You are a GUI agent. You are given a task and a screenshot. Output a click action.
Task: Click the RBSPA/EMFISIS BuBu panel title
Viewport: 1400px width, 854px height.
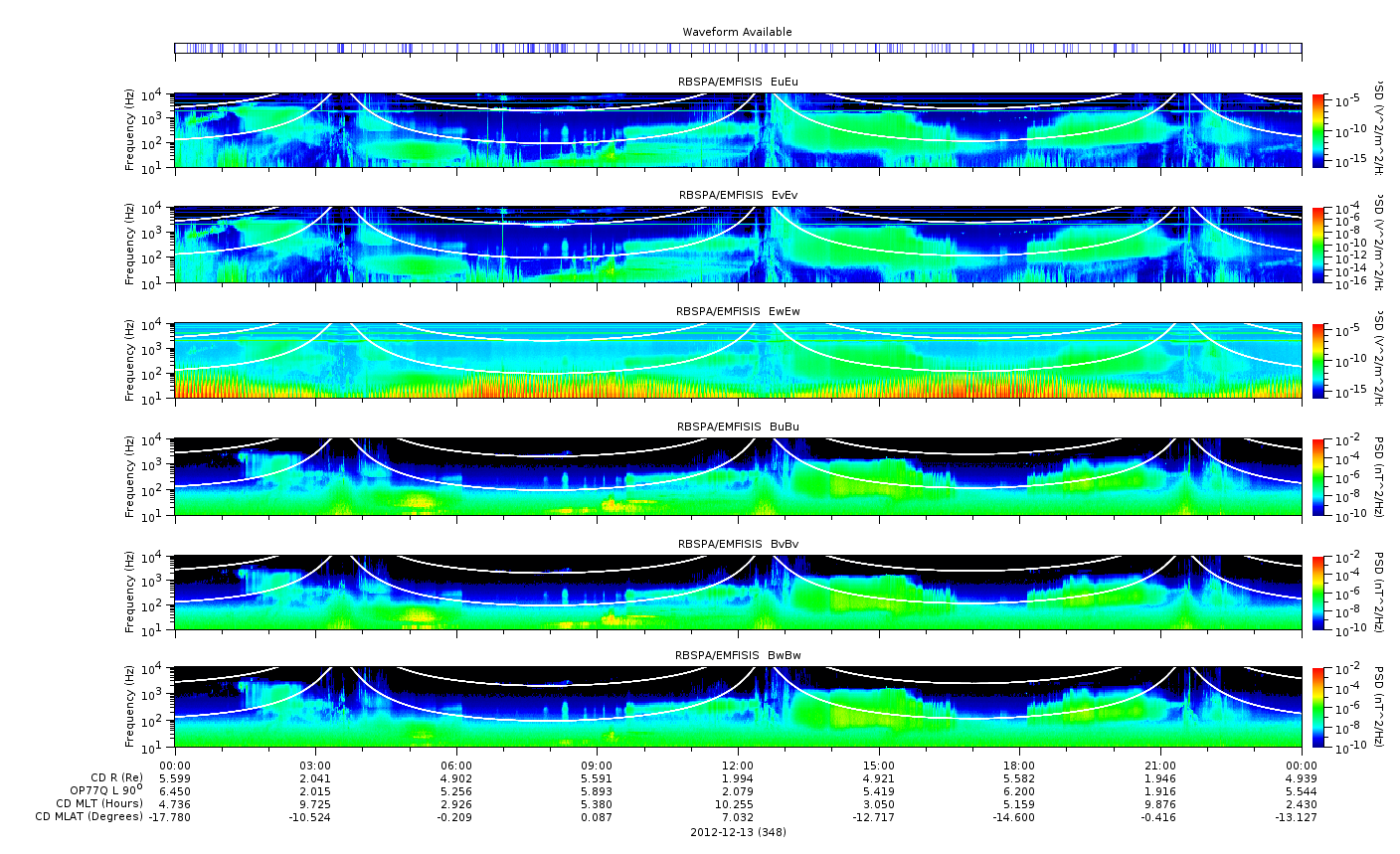coord(737,427)
